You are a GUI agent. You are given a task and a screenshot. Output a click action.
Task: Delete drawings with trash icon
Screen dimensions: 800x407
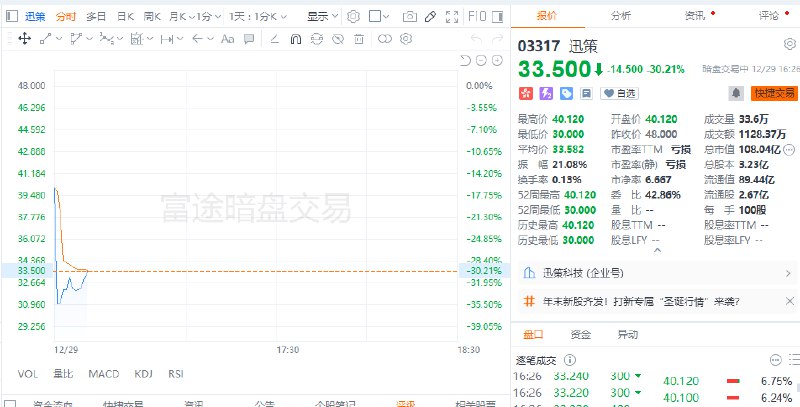coord(359,39)
